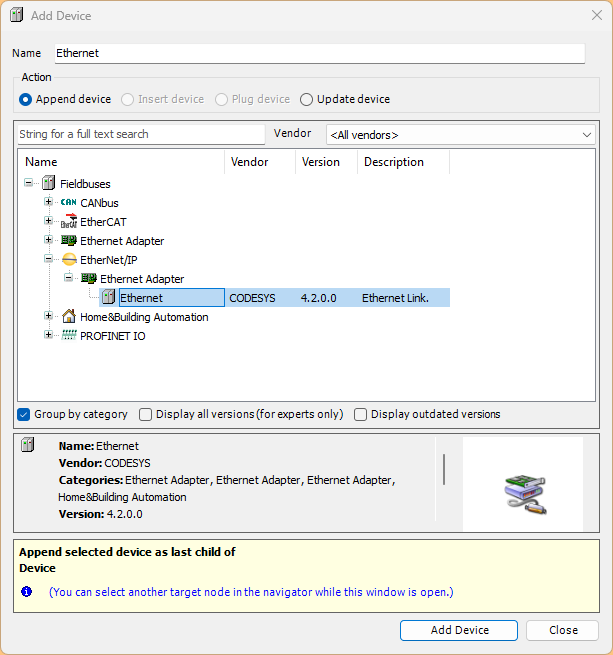Click the nested Ethernet Adapter icon under EtherNet/IP
Viewport: 613px width, 655px height.
click(89, 278)
